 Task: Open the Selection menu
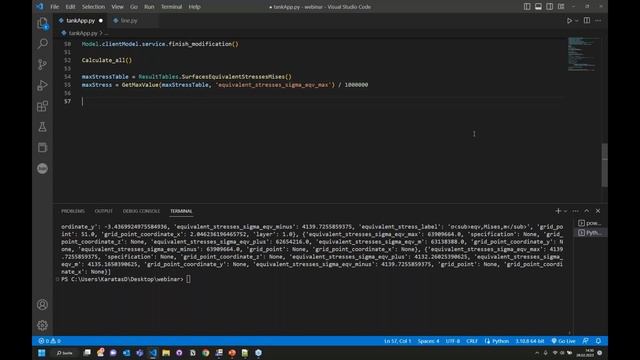[93, 7]
